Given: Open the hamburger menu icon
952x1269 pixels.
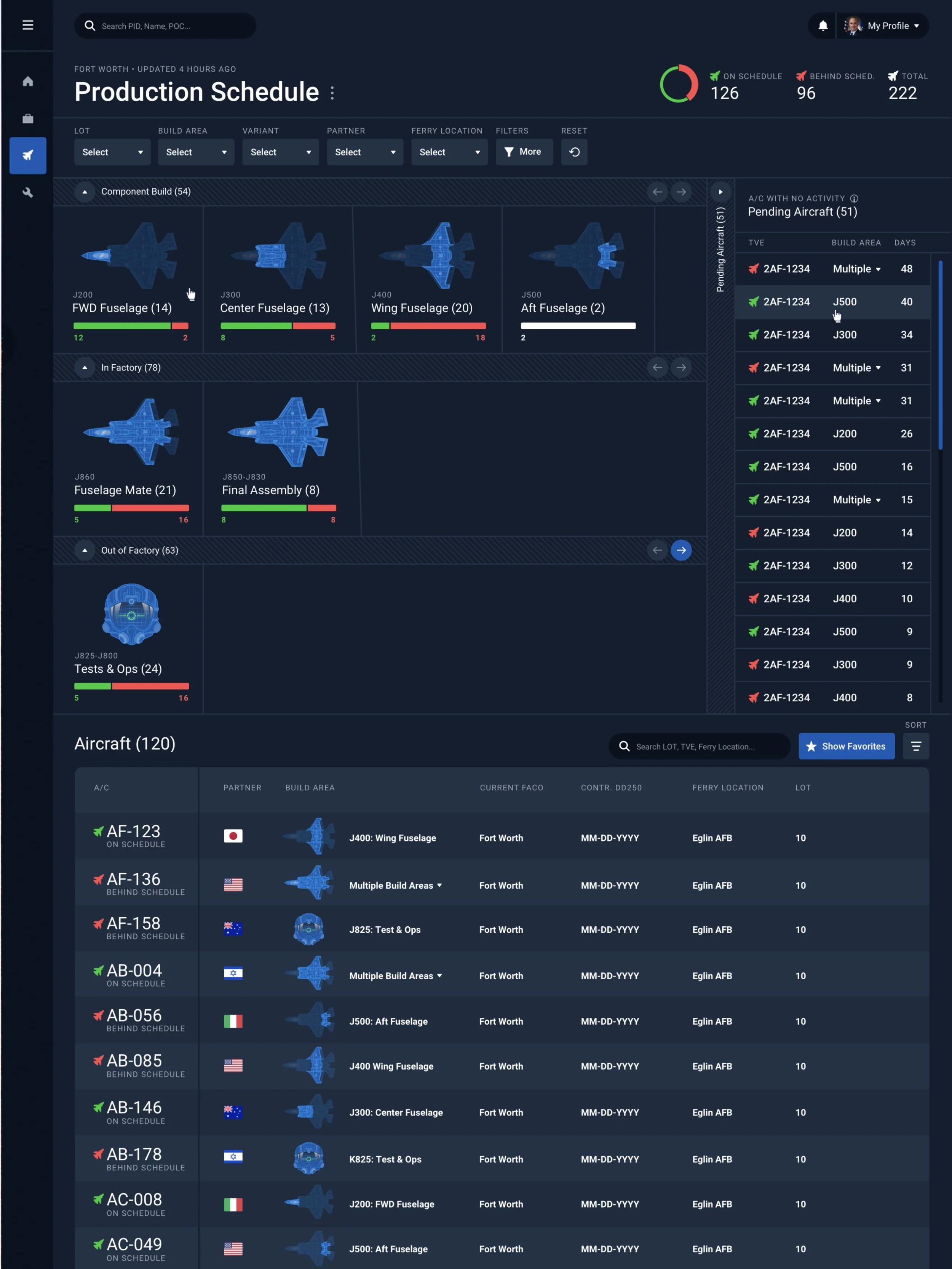Looking at the screenshot, I should (27, 25).
